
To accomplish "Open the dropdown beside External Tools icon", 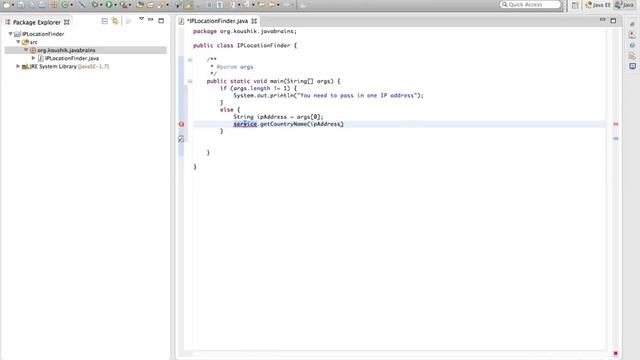I will [130, 5].
